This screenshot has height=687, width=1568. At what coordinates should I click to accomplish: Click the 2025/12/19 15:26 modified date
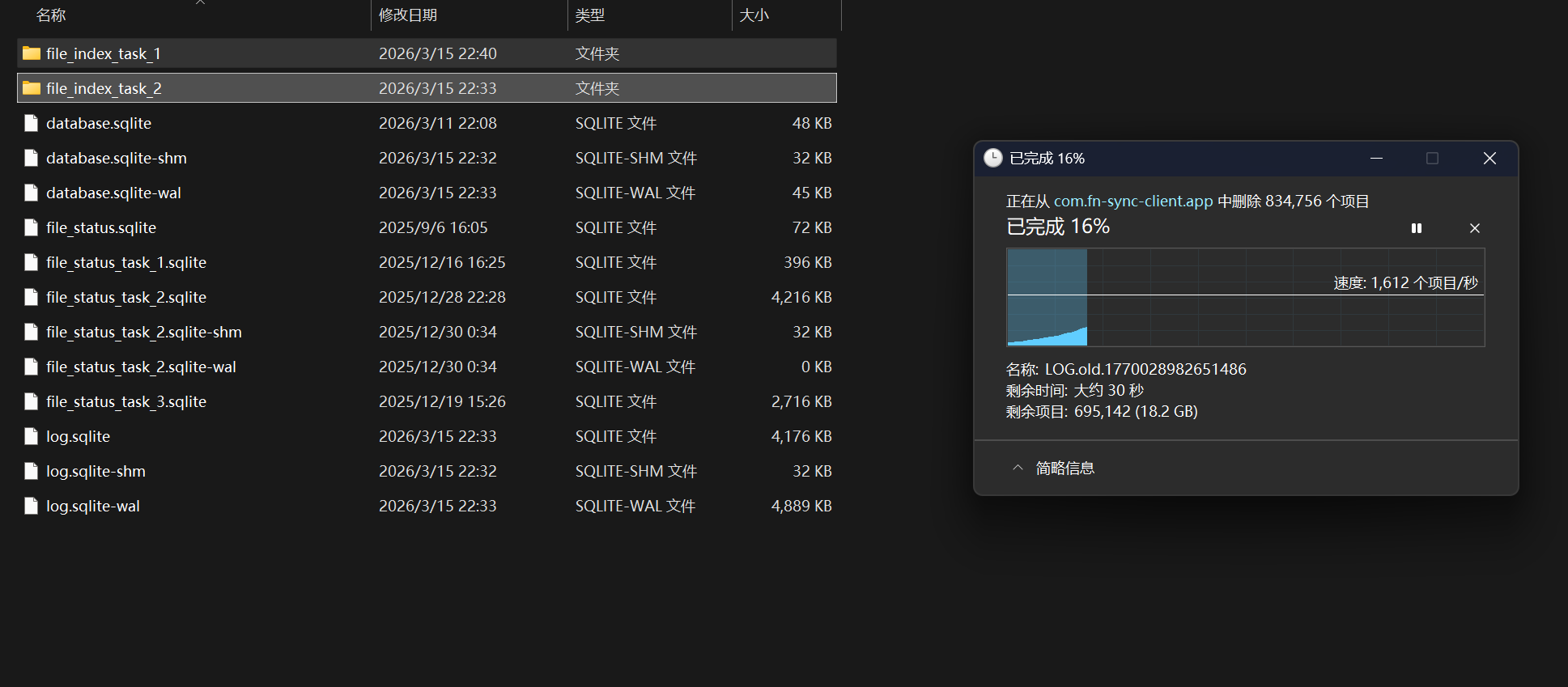tap(442, 401)
